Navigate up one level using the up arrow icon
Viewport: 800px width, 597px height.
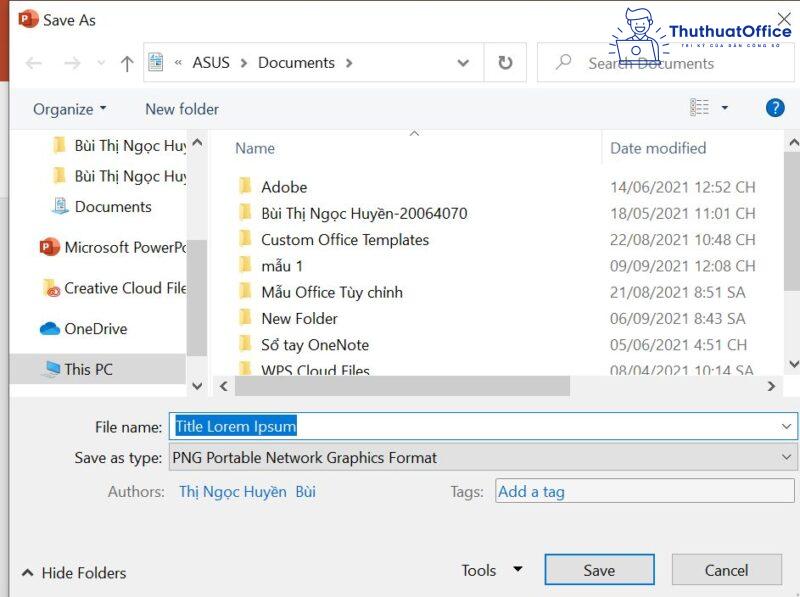click(125, 63)
